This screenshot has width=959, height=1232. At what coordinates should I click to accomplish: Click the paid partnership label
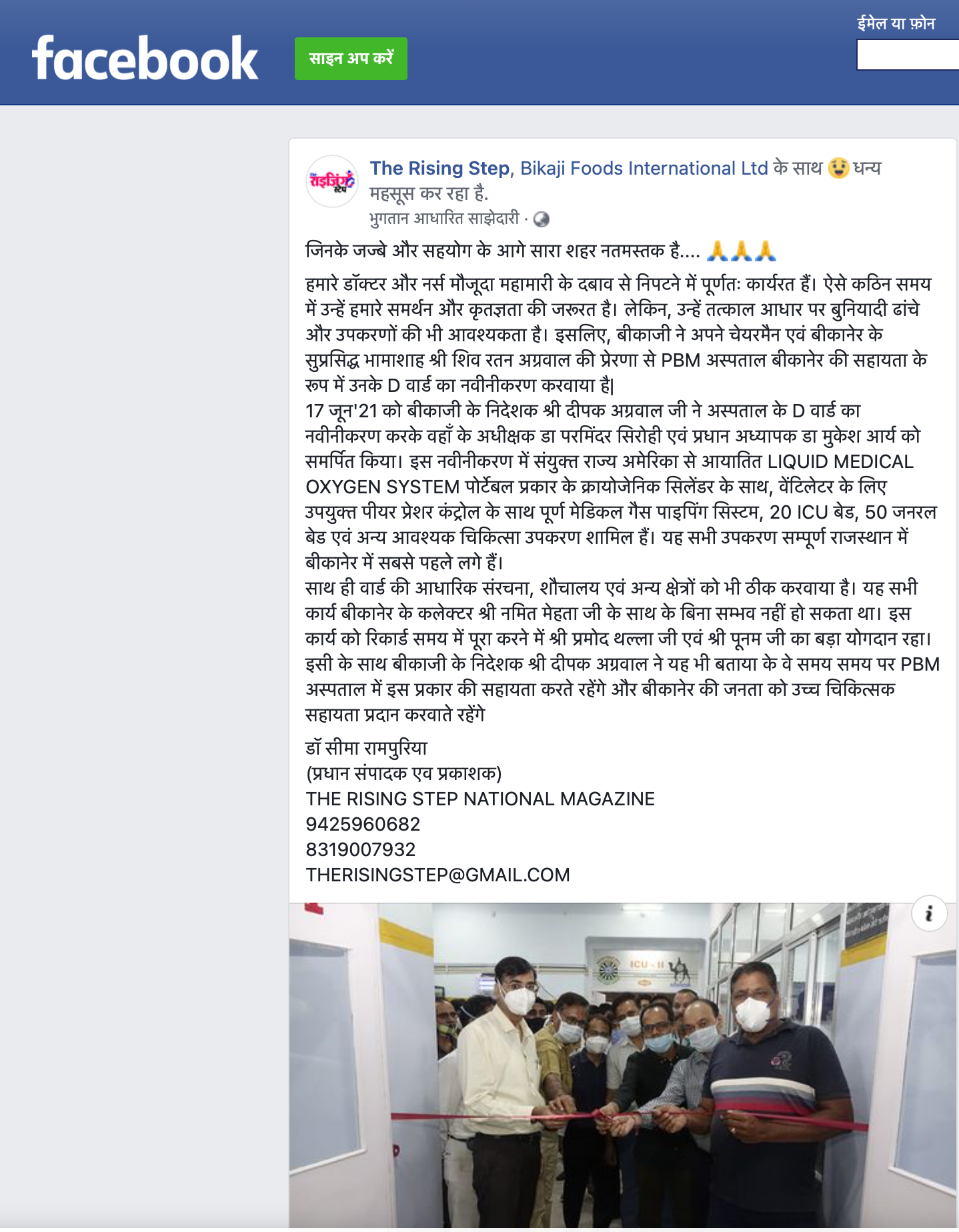click(x=444, y=219)
